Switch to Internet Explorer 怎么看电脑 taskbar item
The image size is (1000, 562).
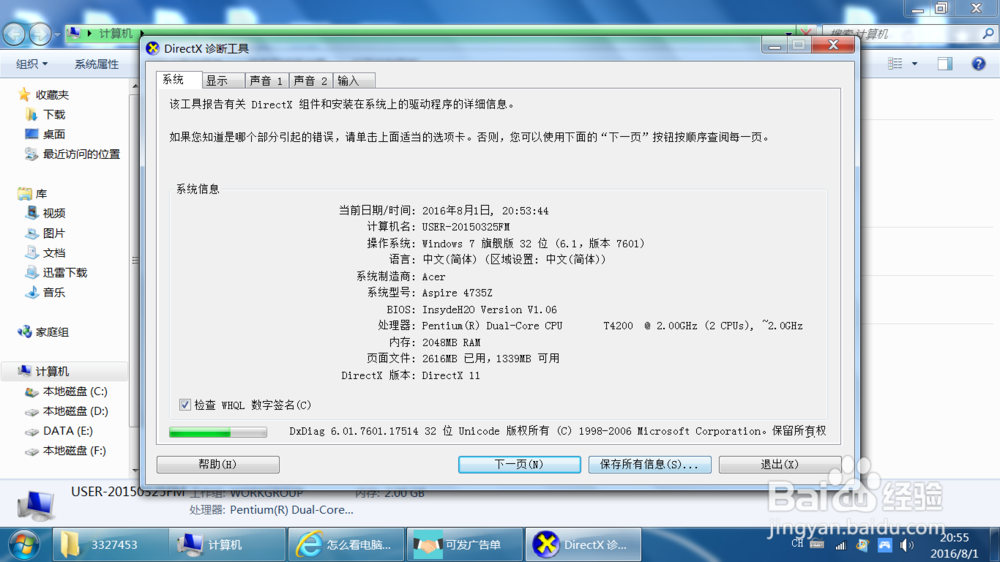[346, 545]
